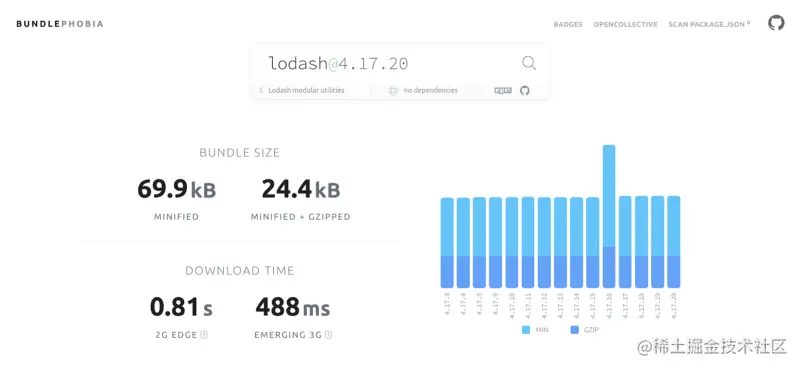Select the 4.17.9 bar in chart
The width and height of the screenshot is (800, 369).
tap(495, 243)
